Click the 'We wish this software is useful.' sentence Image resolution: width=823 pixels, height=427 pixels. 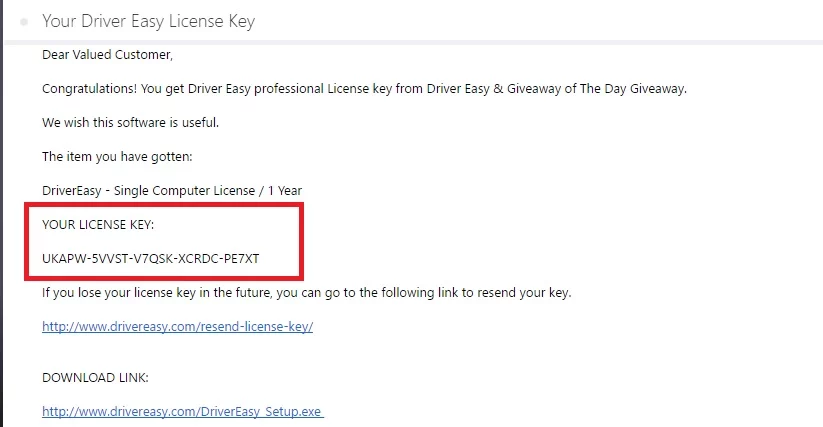tap(130, 123)
